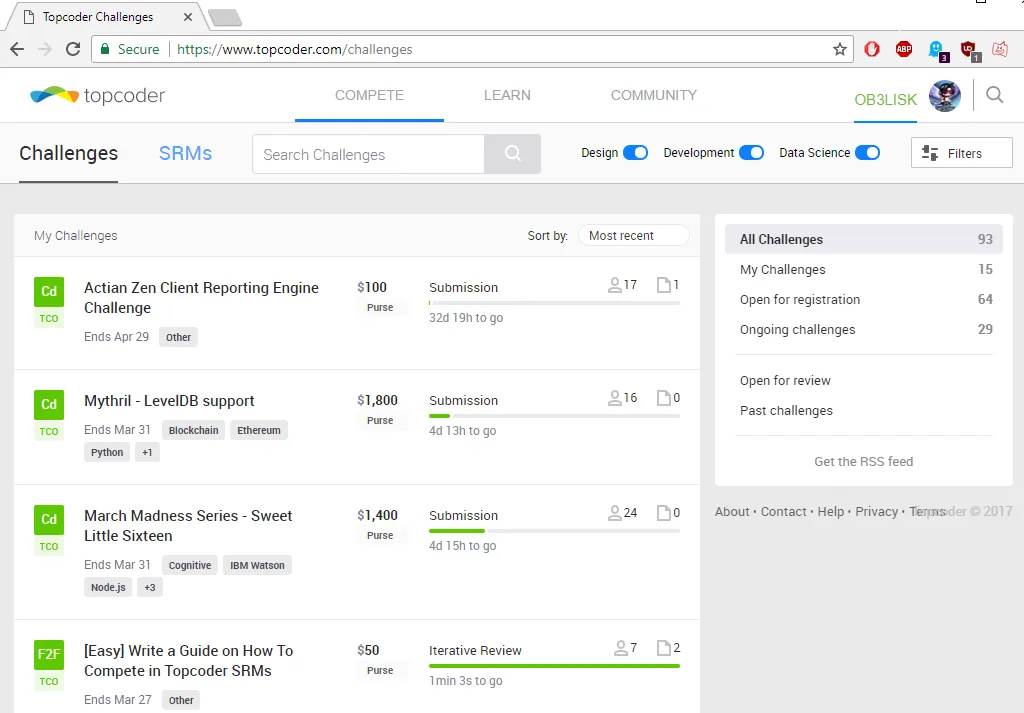Select Open for registration in sidebar

click(799, 300)
